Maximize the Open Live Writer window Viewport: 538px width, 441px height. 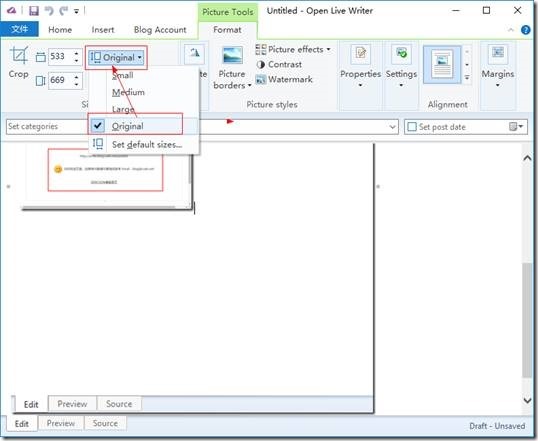[486, 11]
